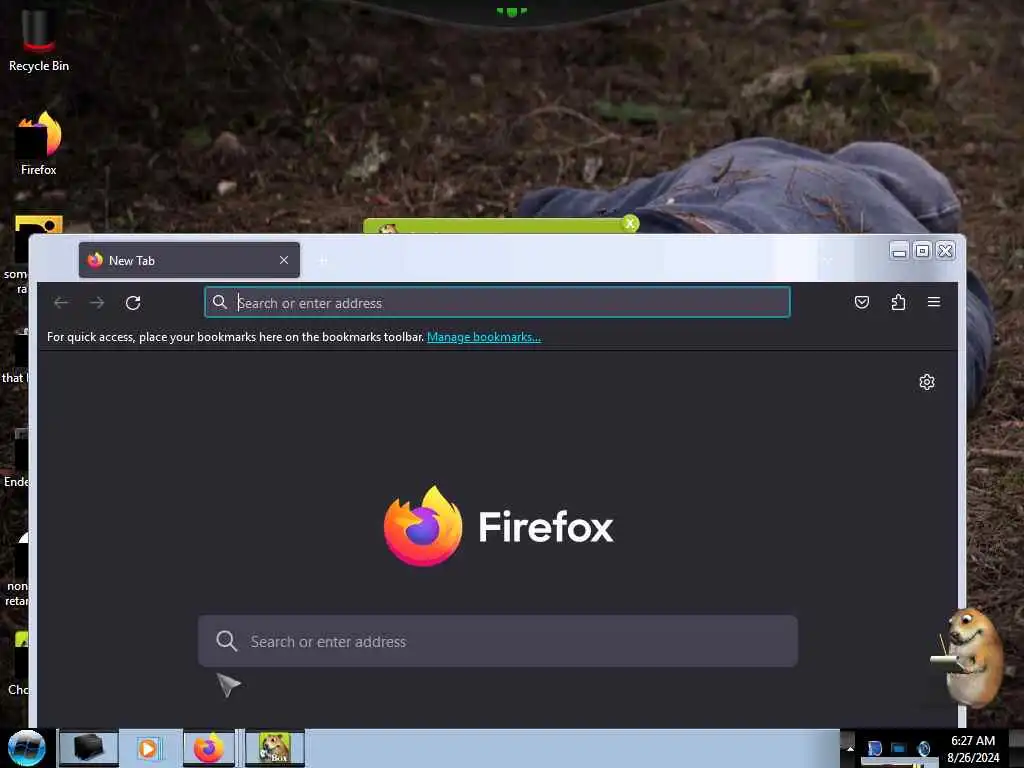Open the black folder taskbar icon
This screenshot has height=768, width=1024.
click(89, 748)
